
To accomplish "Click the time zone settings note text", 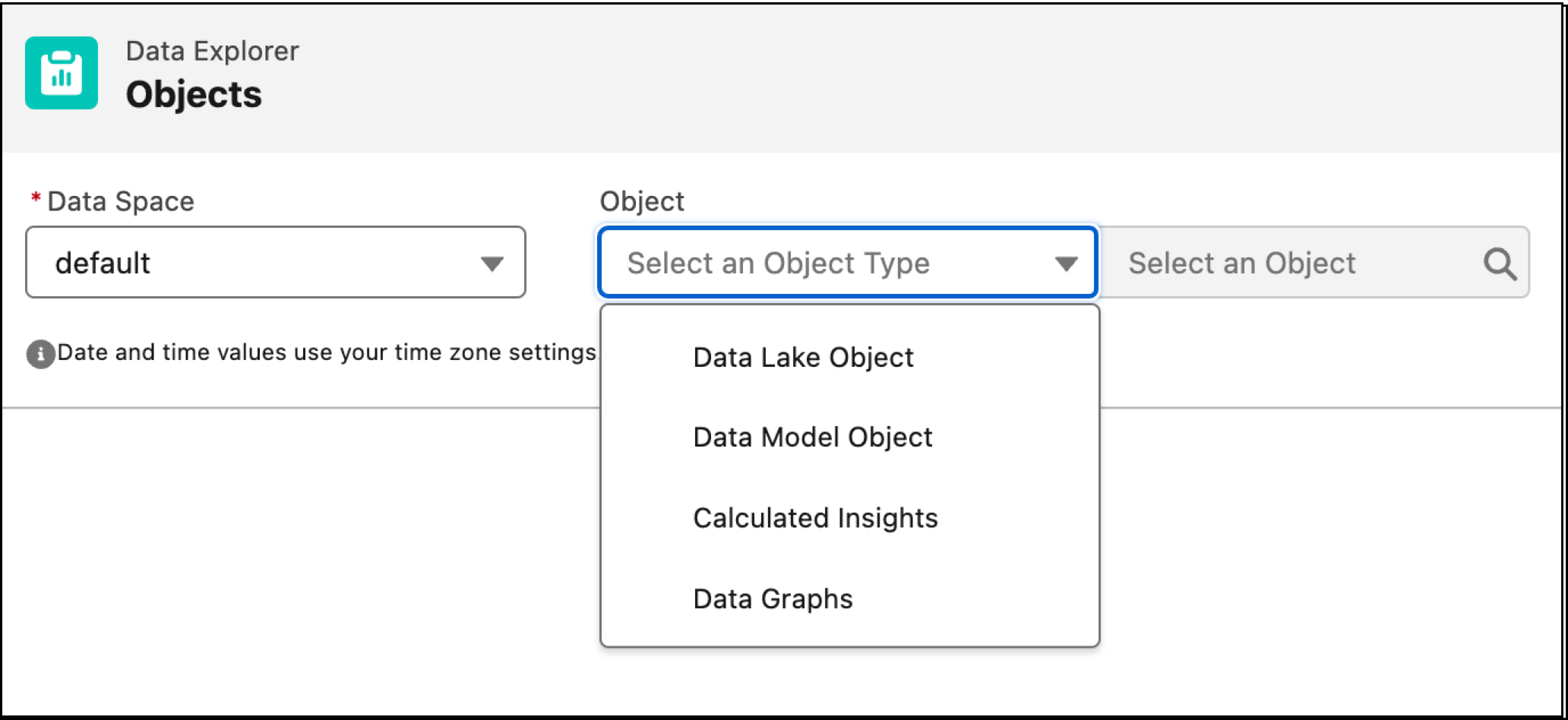I will pos(328,352).
